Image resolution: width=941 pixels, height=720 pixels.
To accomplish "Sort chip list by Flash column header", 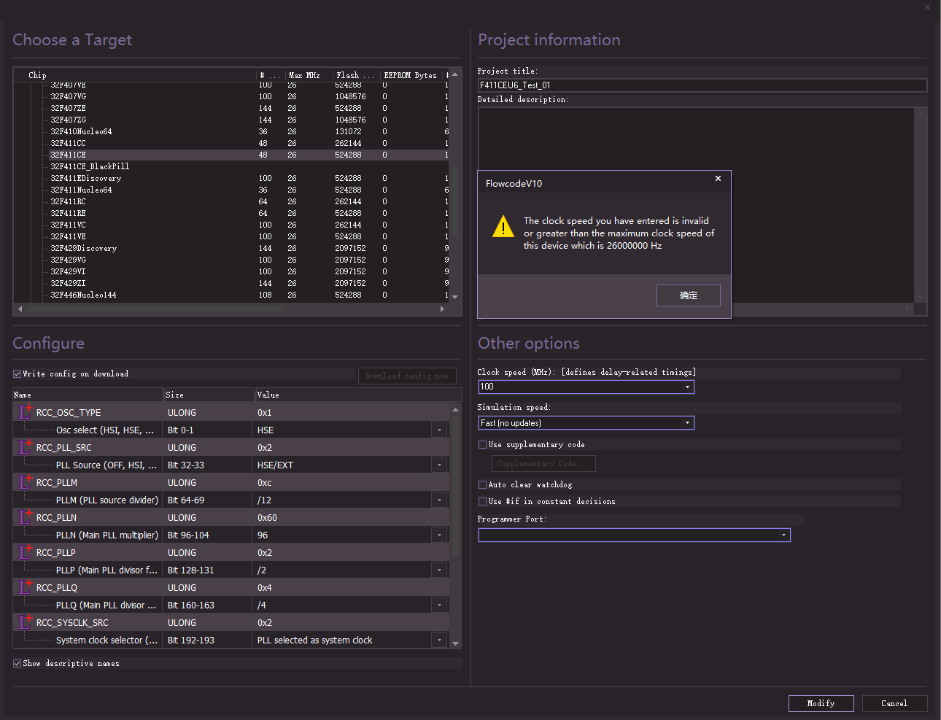I will click(355, 75).
